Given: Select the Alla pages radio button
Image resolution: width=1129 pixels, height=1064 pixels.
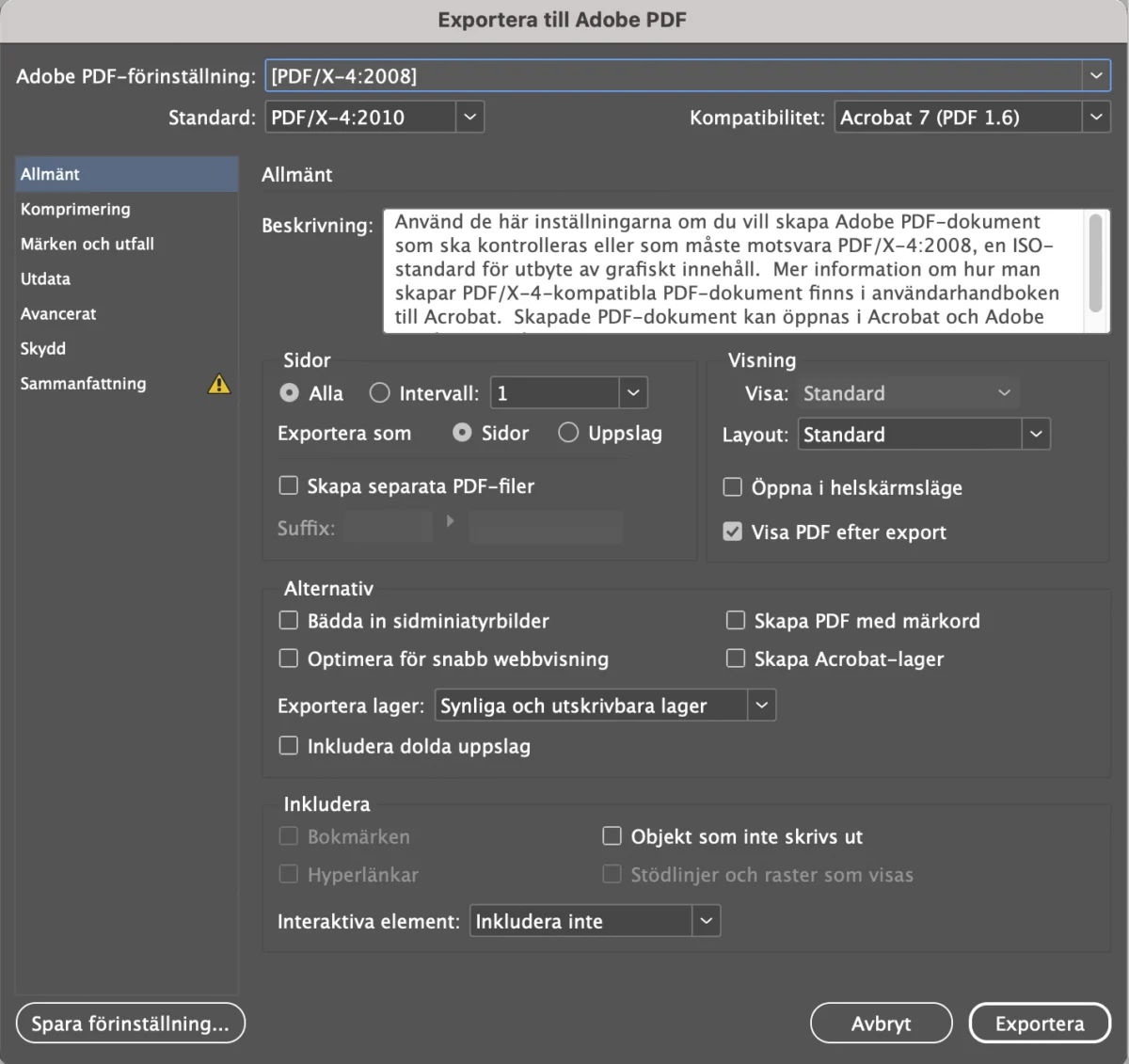Looking at the screenshot, I should coord(290,393).
